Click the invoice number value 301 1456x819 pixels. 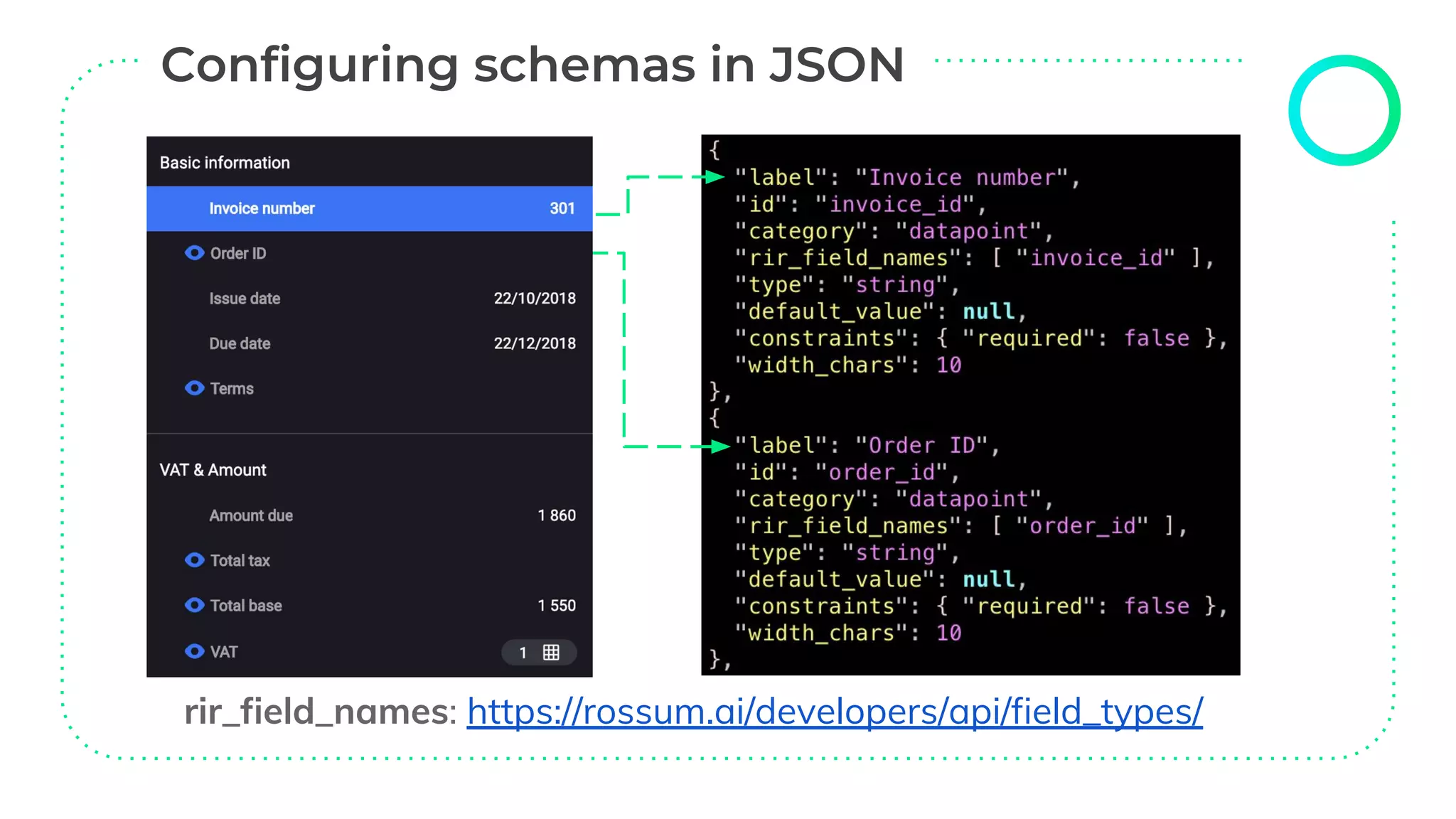pyautogui.click(x=562, y=208)
